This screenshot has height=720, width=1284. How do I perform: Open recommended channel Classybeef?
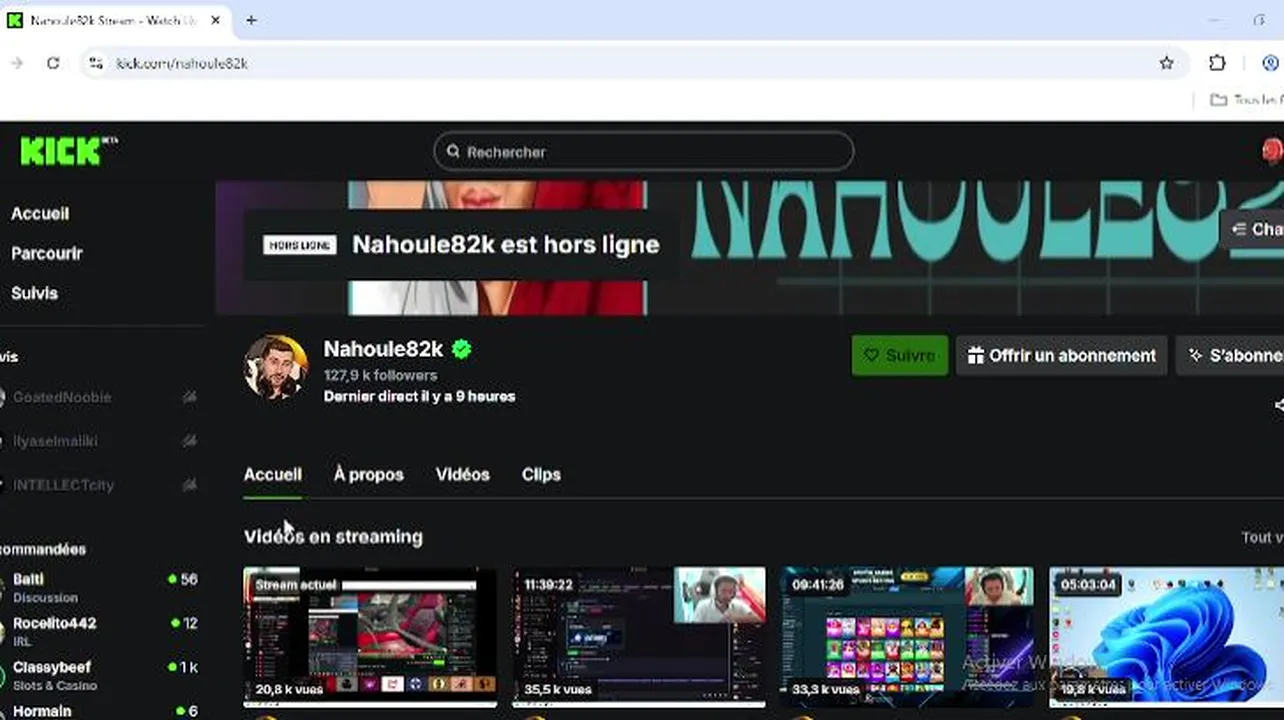click(x=100, y=675)
